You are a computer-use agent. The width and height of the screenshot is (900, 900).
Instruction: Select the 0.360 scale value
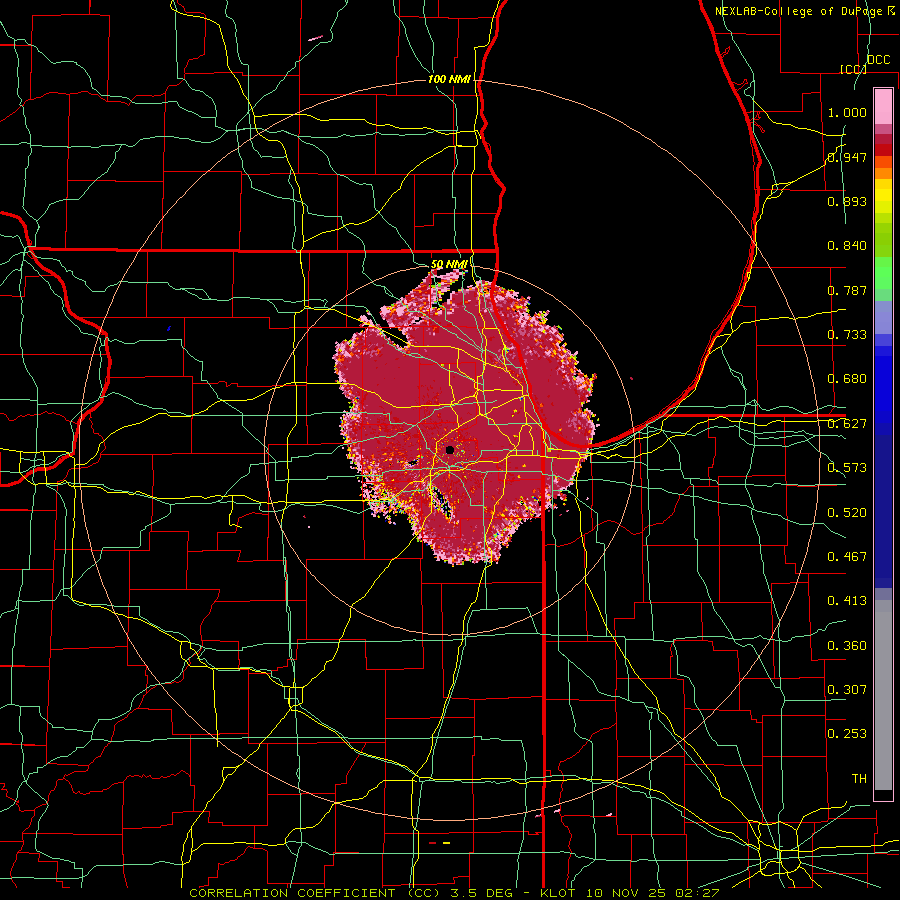click(847, 646)
